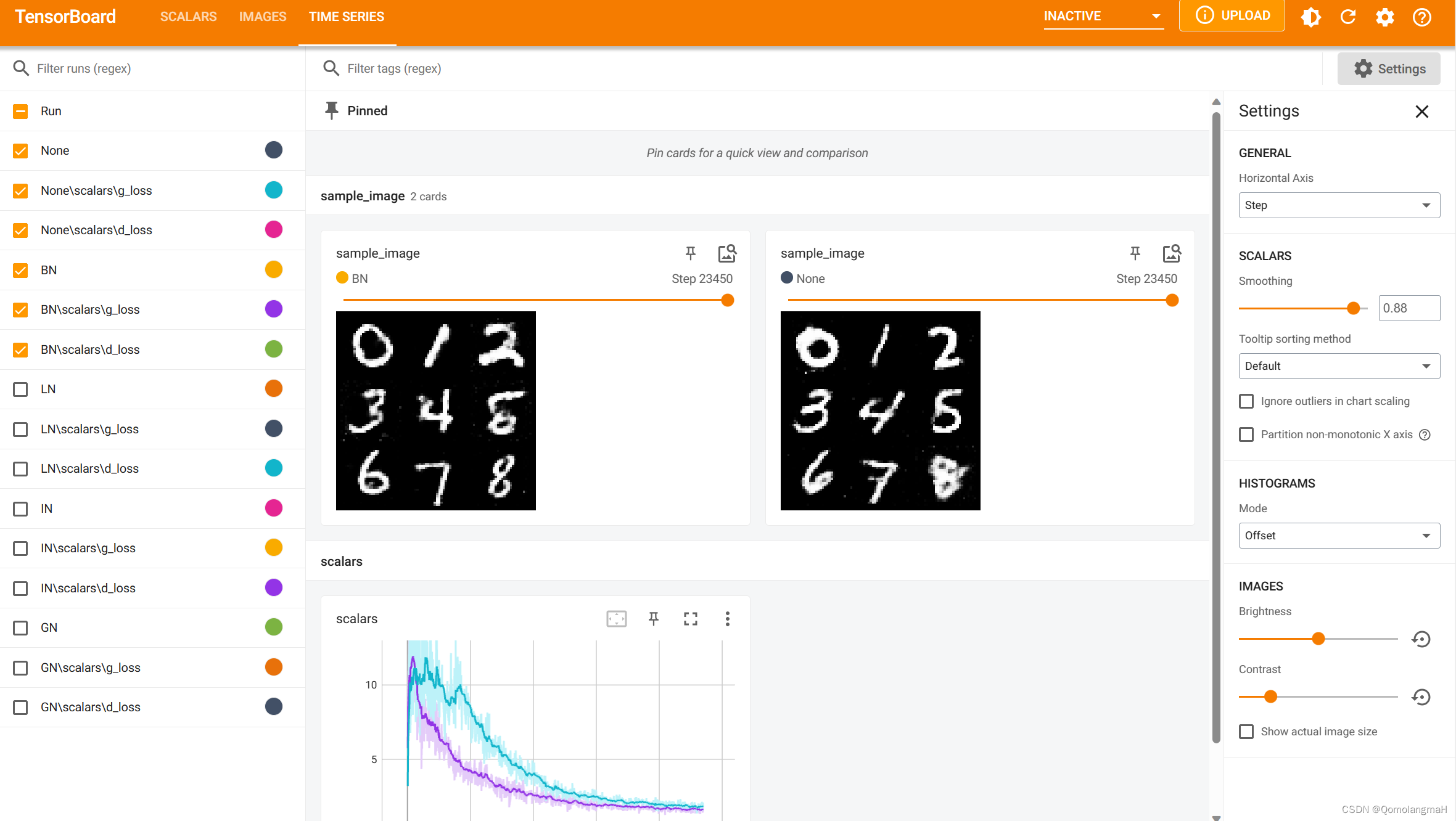This screenshot has width=1456, height=821.
Task: Open Tooltip sorting method dropdown
Action: click(1339, 366)
